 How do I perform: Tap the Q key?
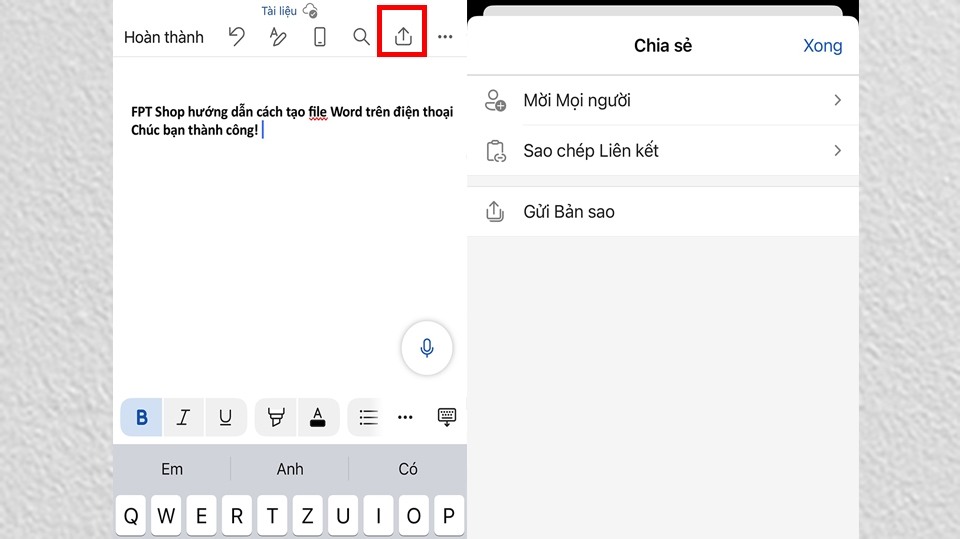[130, 516]
